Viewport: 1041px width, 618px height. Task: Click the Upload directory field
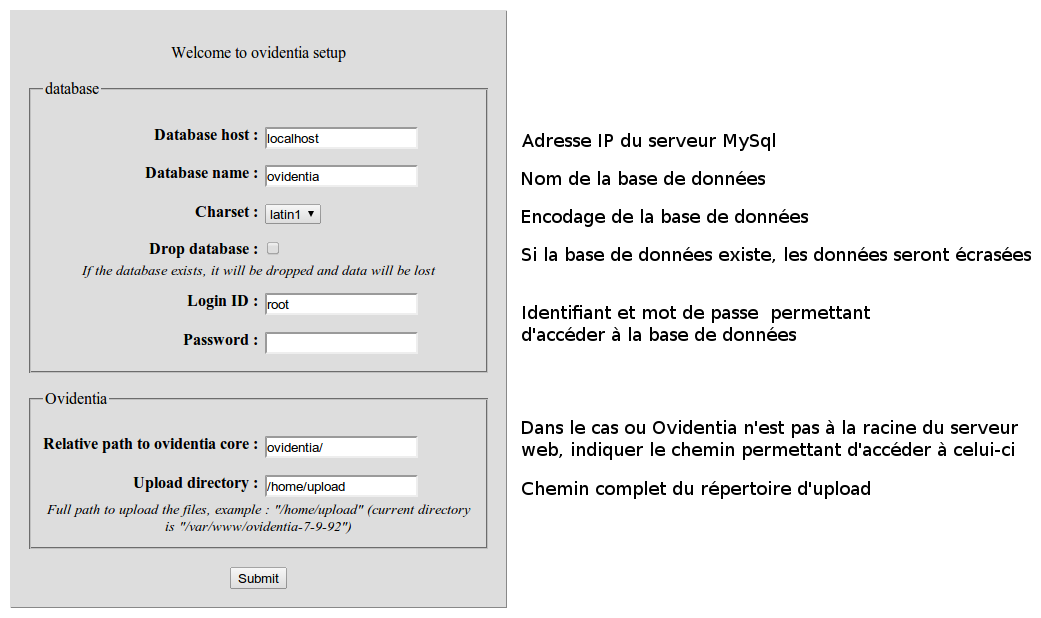[x=340, y=485]
